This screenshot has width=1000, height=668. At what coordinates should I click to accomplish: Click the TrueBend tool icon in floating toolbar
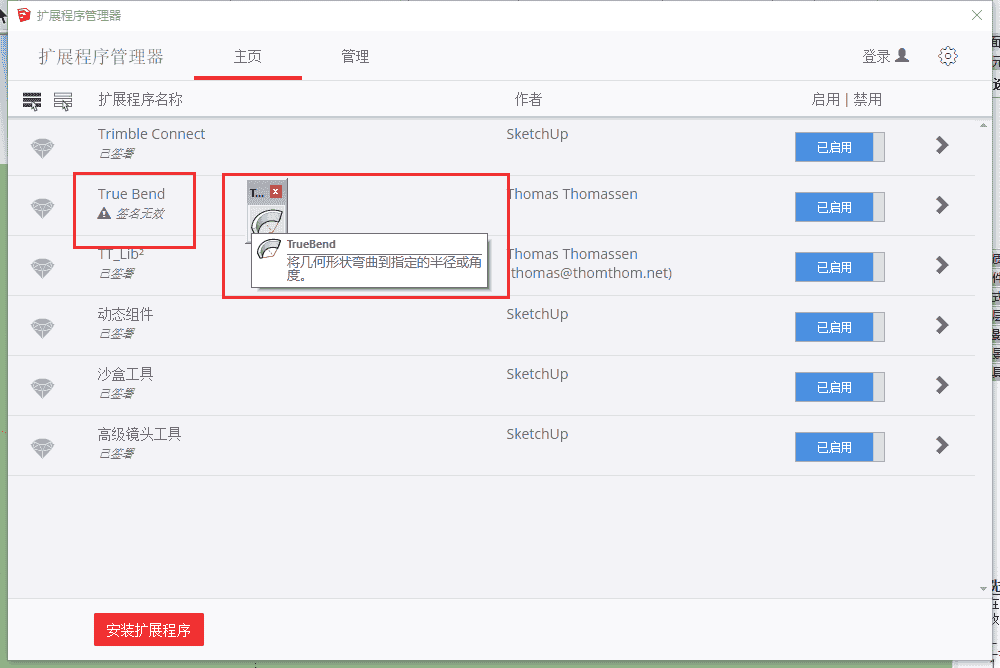[x=267, y=222]
